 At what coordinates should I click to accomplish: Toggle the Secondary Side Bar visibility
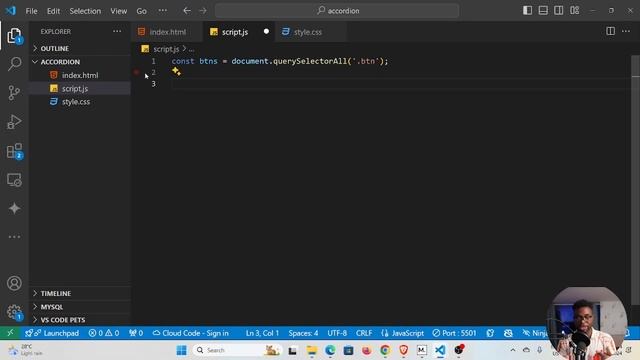558,11
